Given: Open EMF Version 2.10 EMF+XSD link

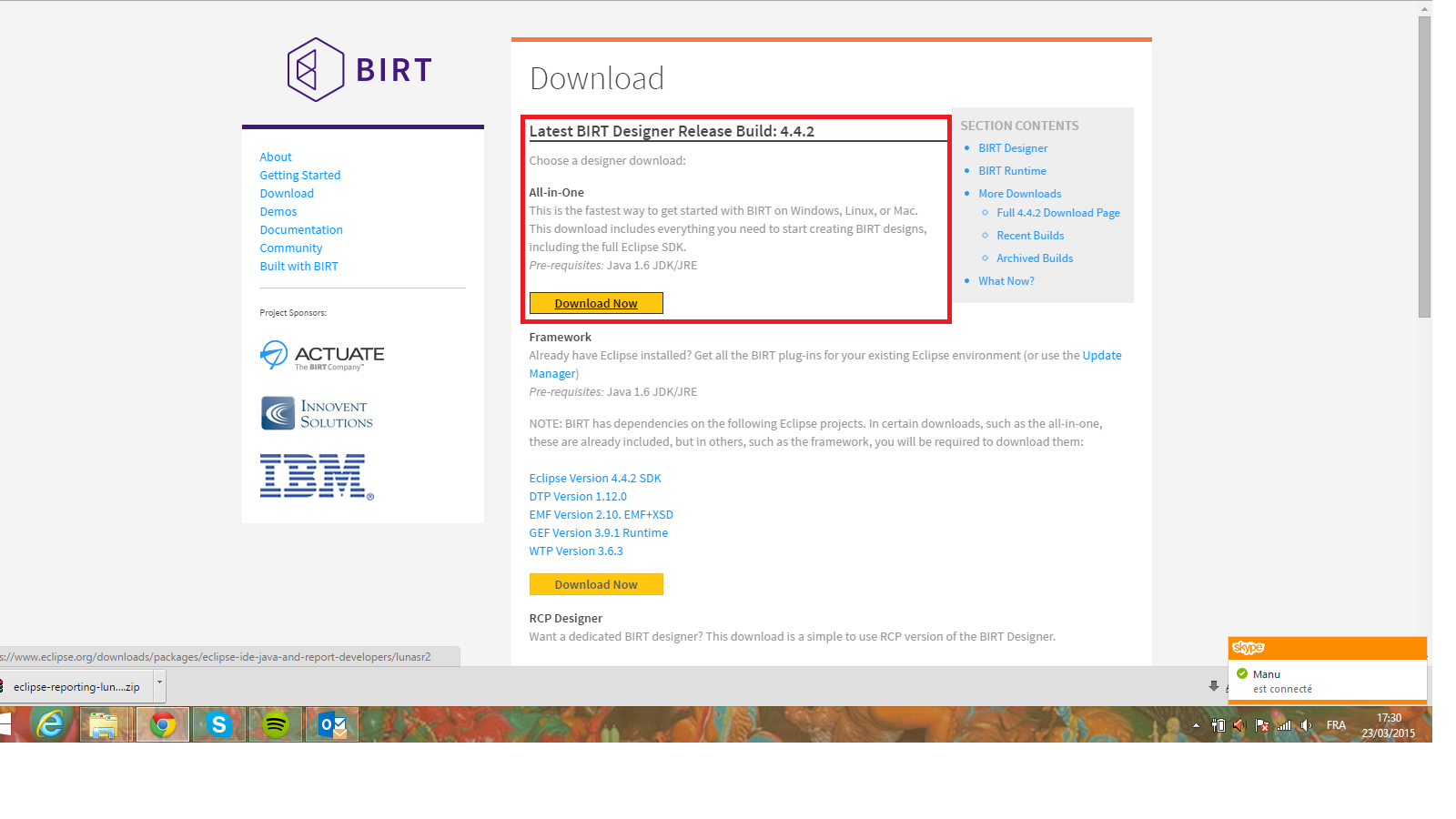Looking at the screenshot, I should pos(602,514).
